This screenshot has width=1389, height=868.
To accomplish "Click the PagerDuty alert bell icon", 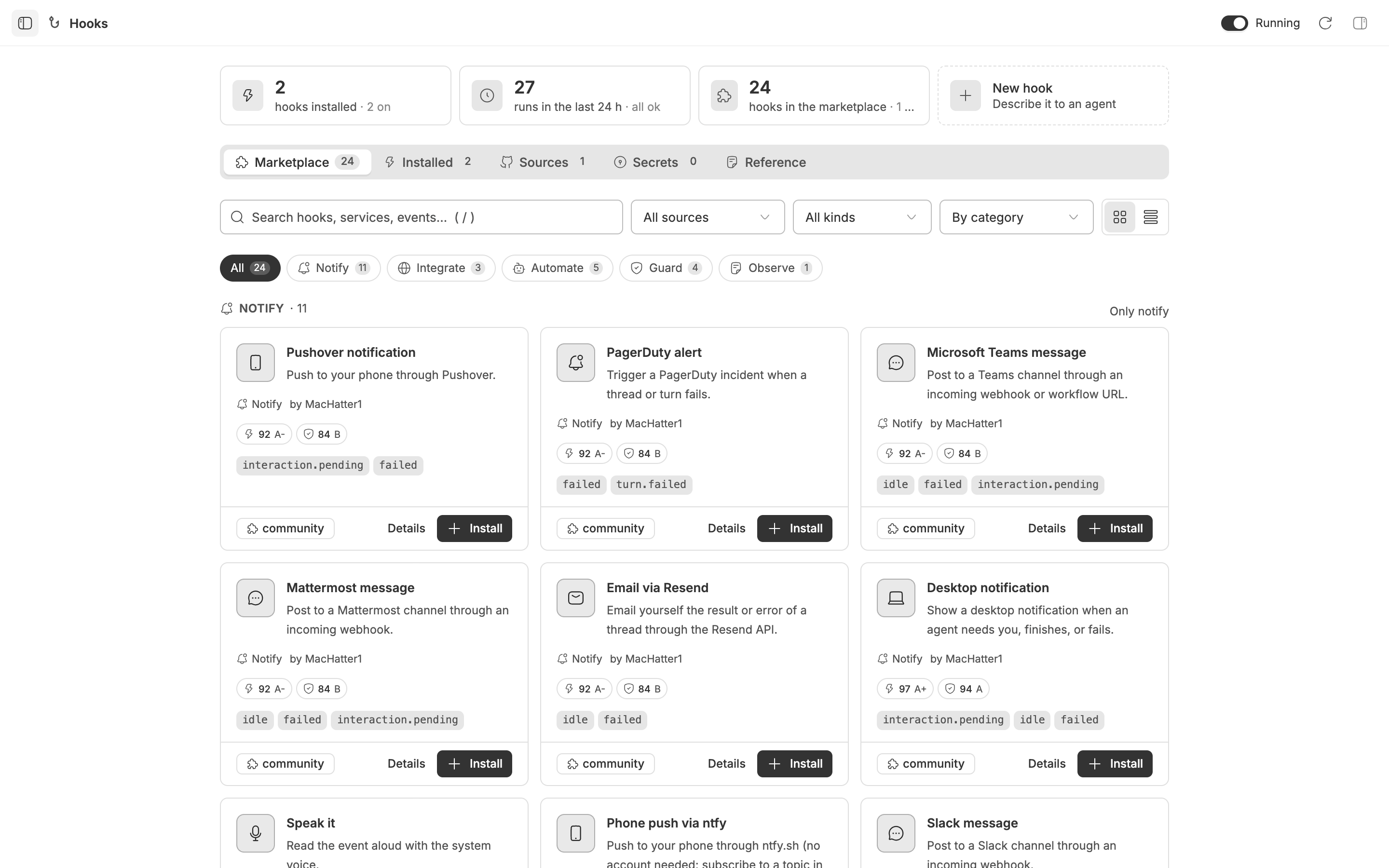I will [576, 363].
